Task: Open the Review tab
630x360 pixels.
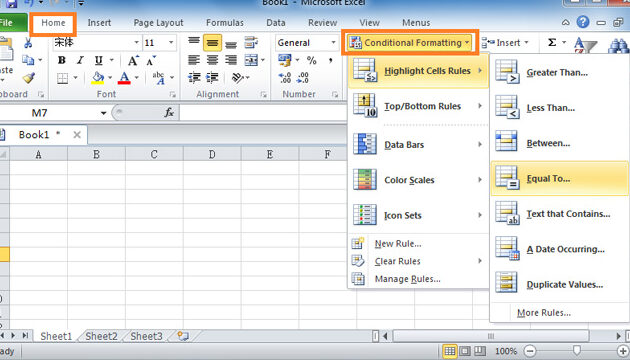Action: [x=322, y=23]
